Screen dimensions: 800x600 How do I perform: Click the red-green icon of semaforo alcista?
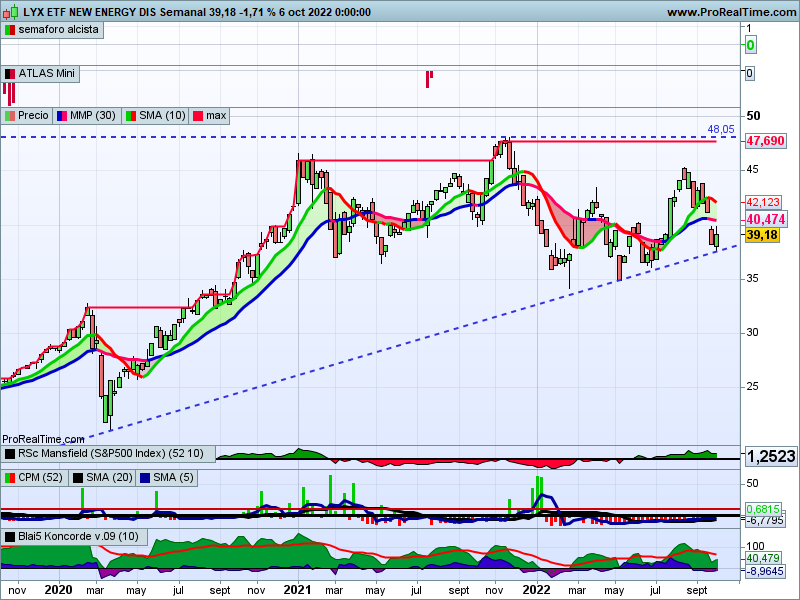pyautogui.click(x=10, y=30)
